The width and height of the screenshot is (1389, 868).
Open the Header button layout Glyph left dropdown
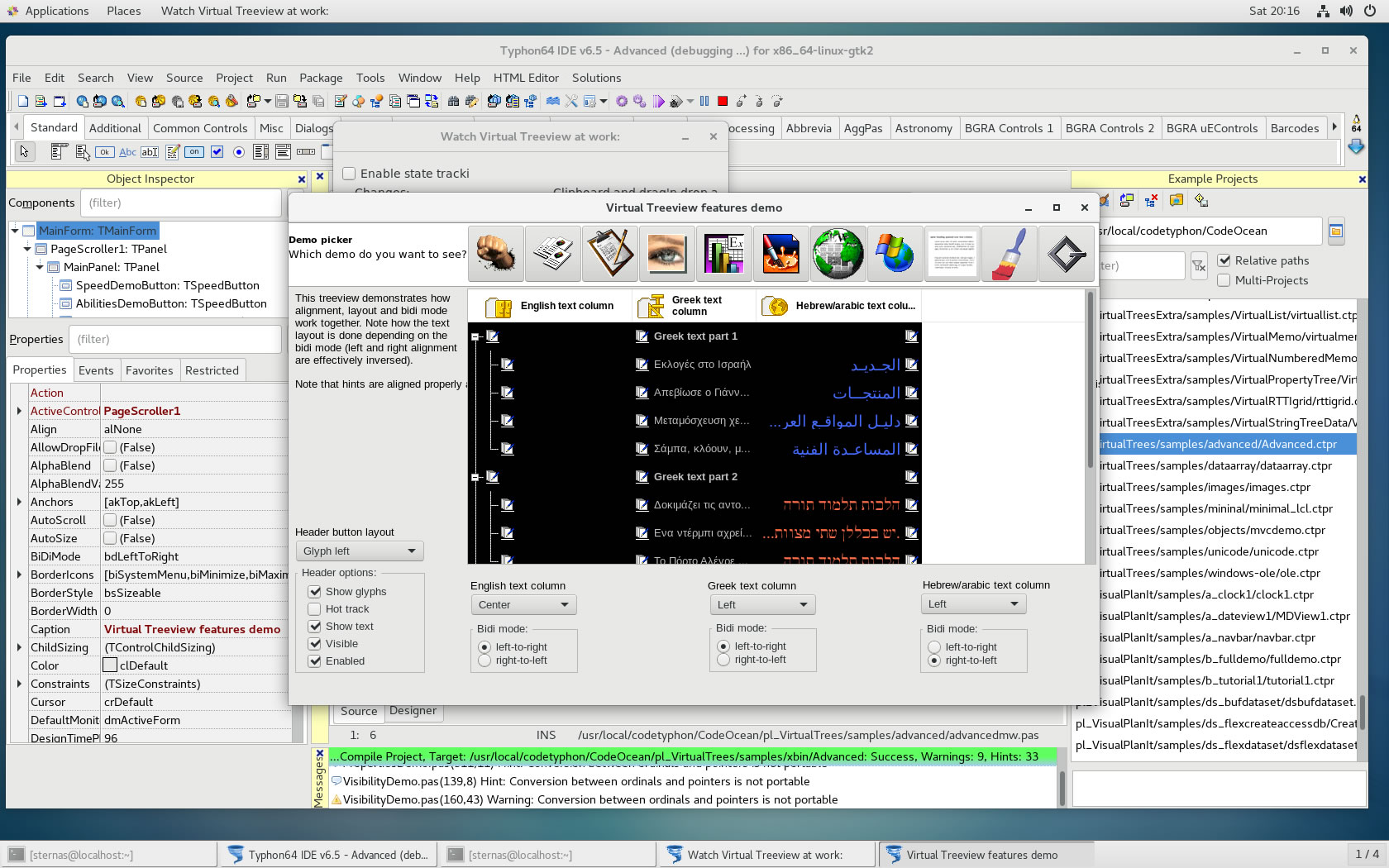(x=360, y=551)
